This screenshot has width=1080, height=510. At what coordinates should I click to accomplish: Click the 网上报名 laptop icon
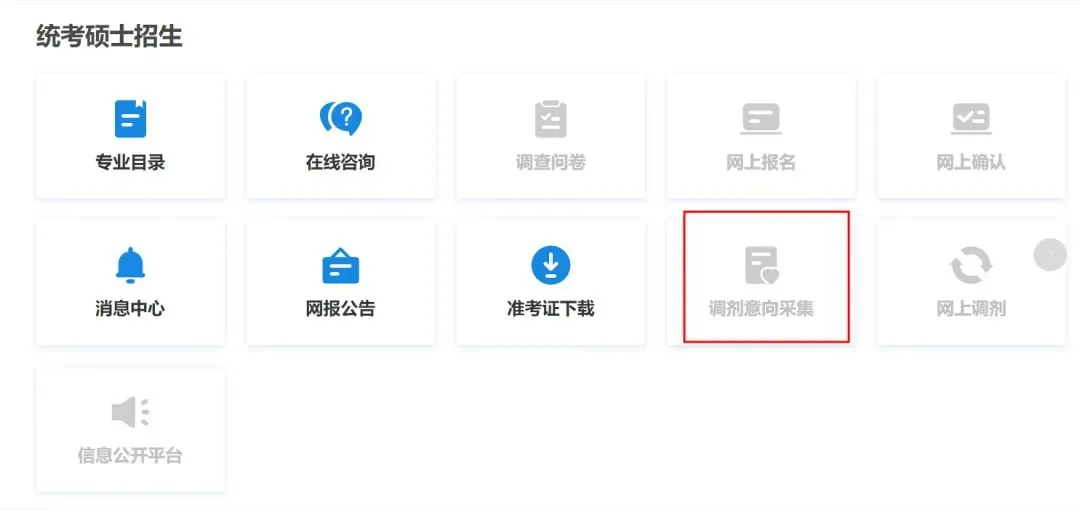coord(760,119)
